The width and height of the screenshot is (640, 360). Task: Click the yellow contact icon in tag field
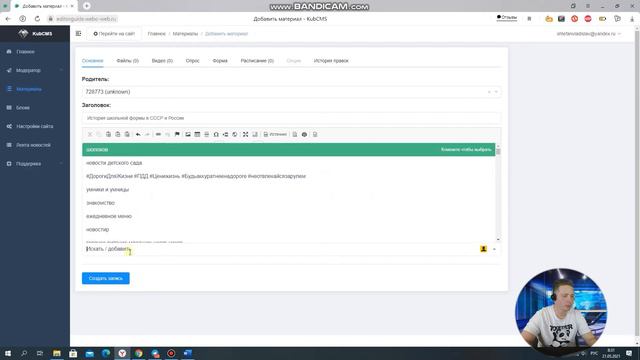point(483,249)
